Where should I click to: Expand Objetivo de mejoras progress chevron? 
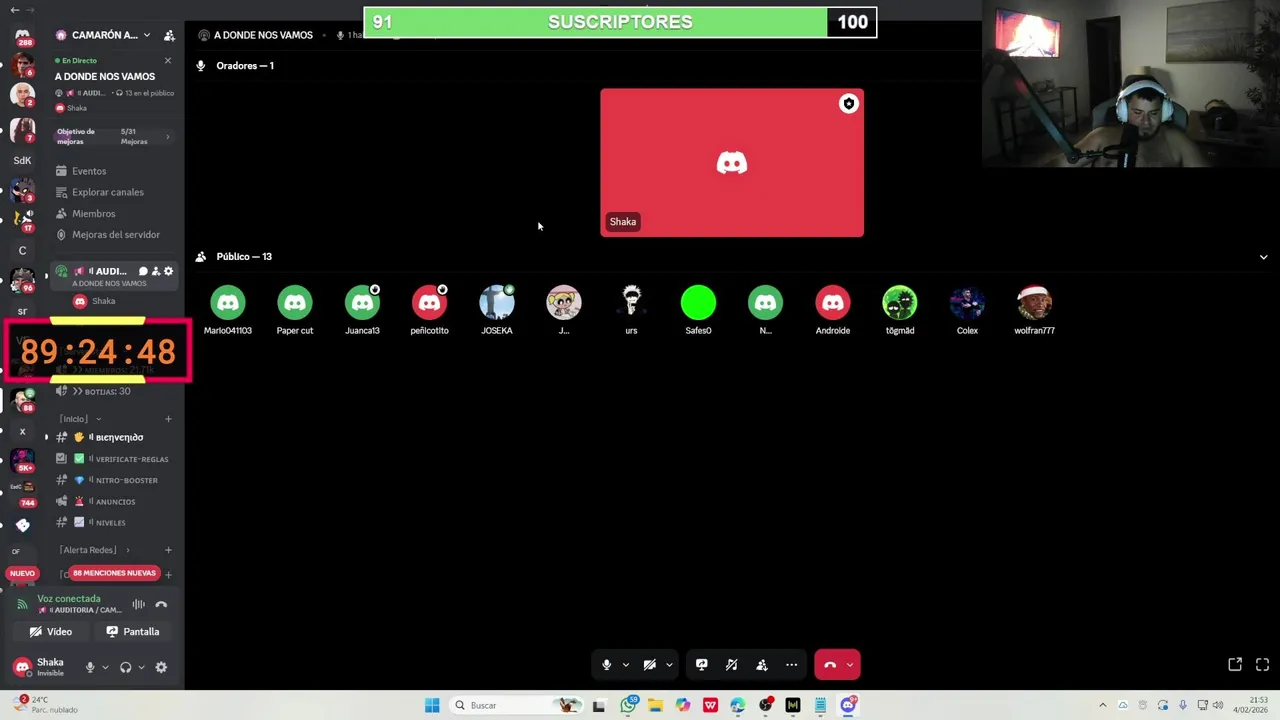167,137
